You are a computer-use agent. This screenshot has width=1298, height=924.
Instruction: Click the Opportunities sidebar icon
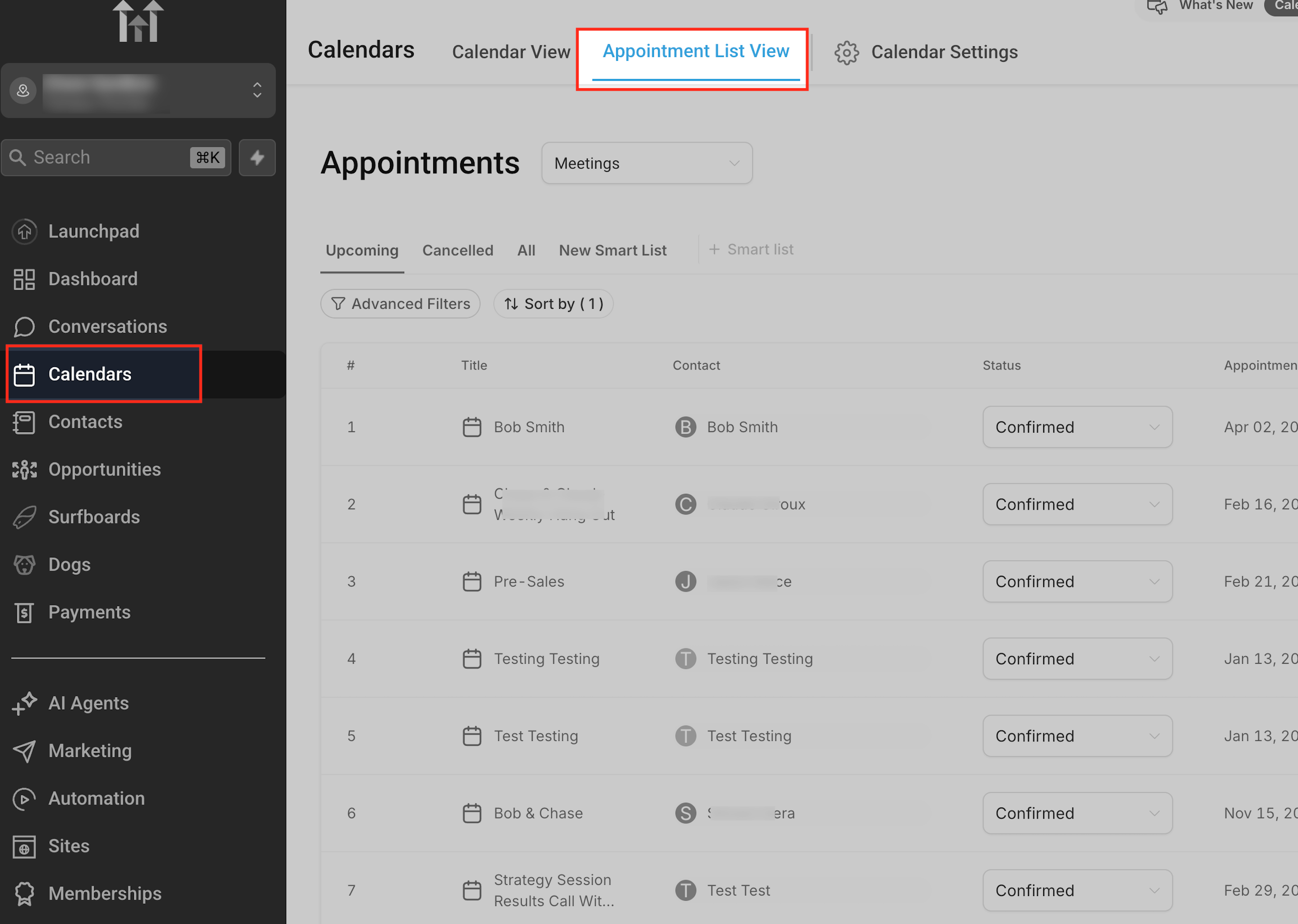(x=24, y=469)
